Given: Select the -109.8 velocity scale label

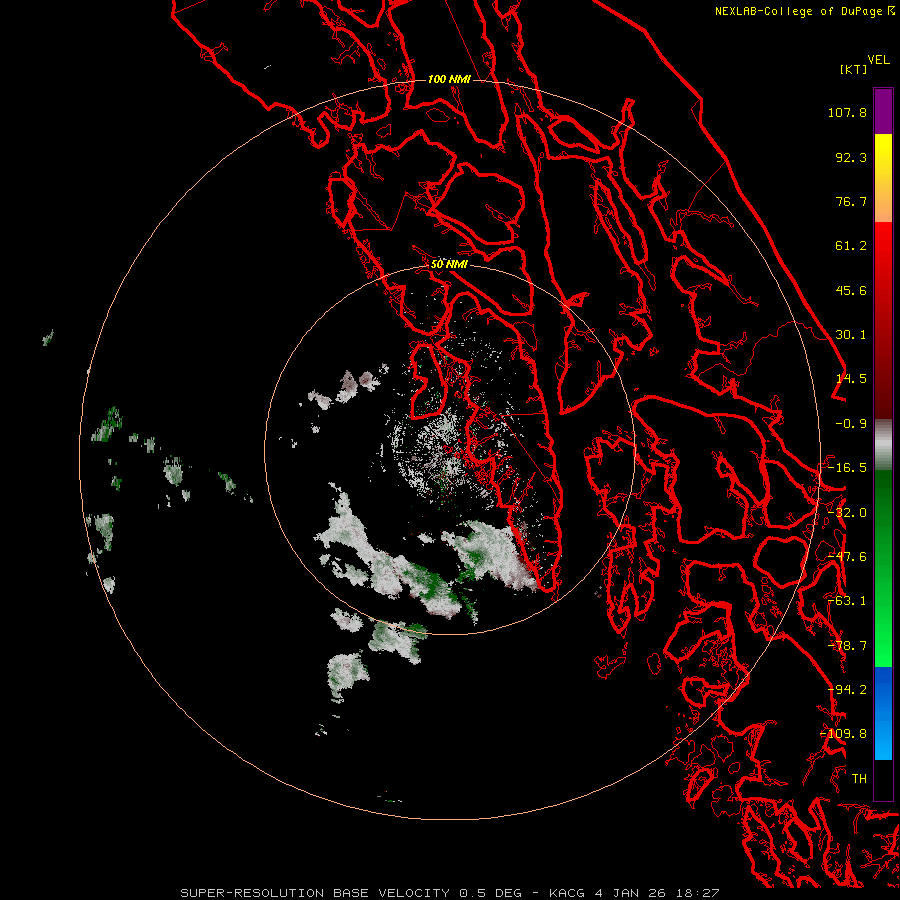Looking at the screenshot, I should click(x=844, y=734).
